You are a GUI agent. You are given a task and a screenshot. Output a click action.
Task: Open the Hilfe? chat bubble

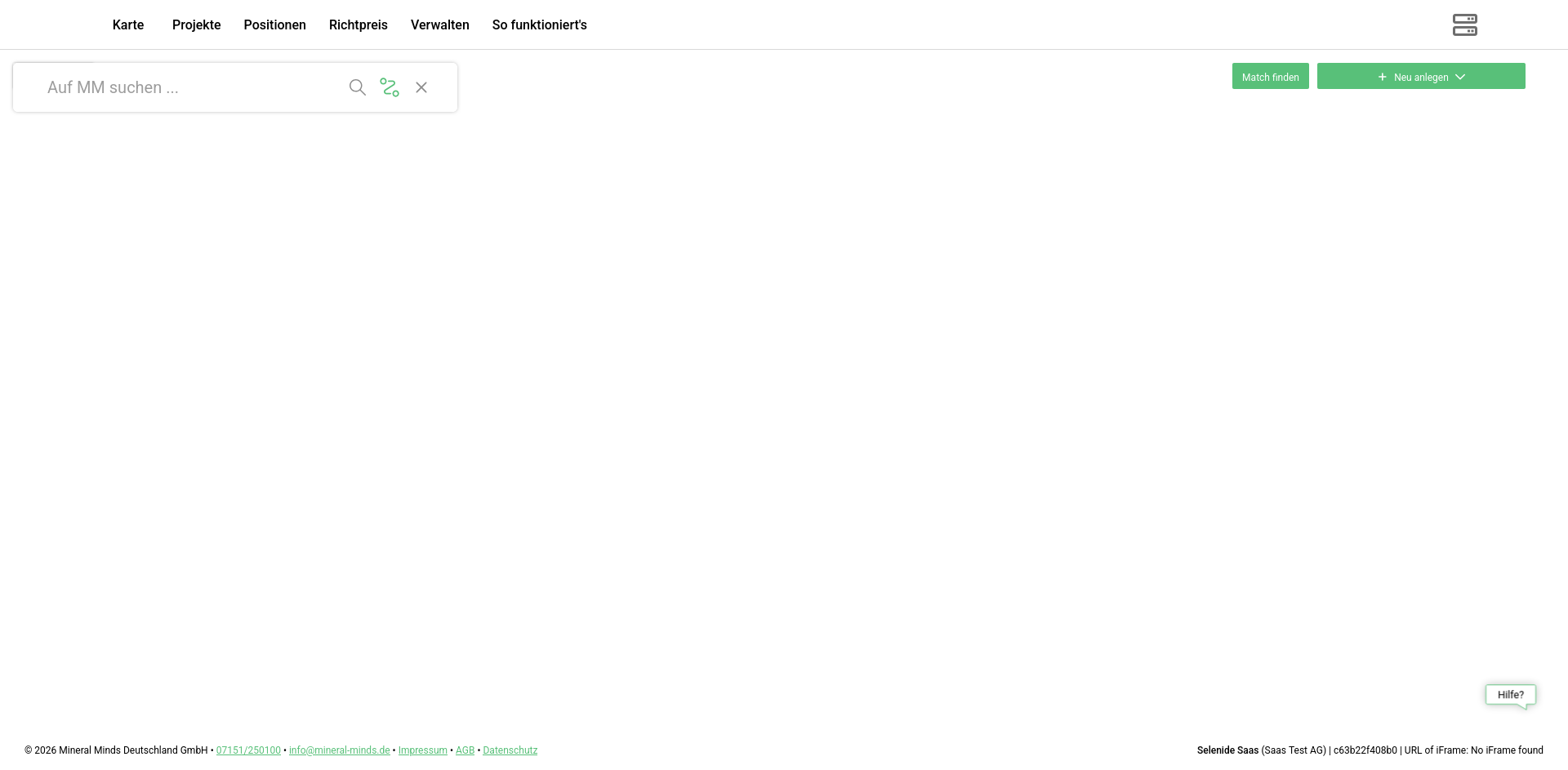point(1510,695)
